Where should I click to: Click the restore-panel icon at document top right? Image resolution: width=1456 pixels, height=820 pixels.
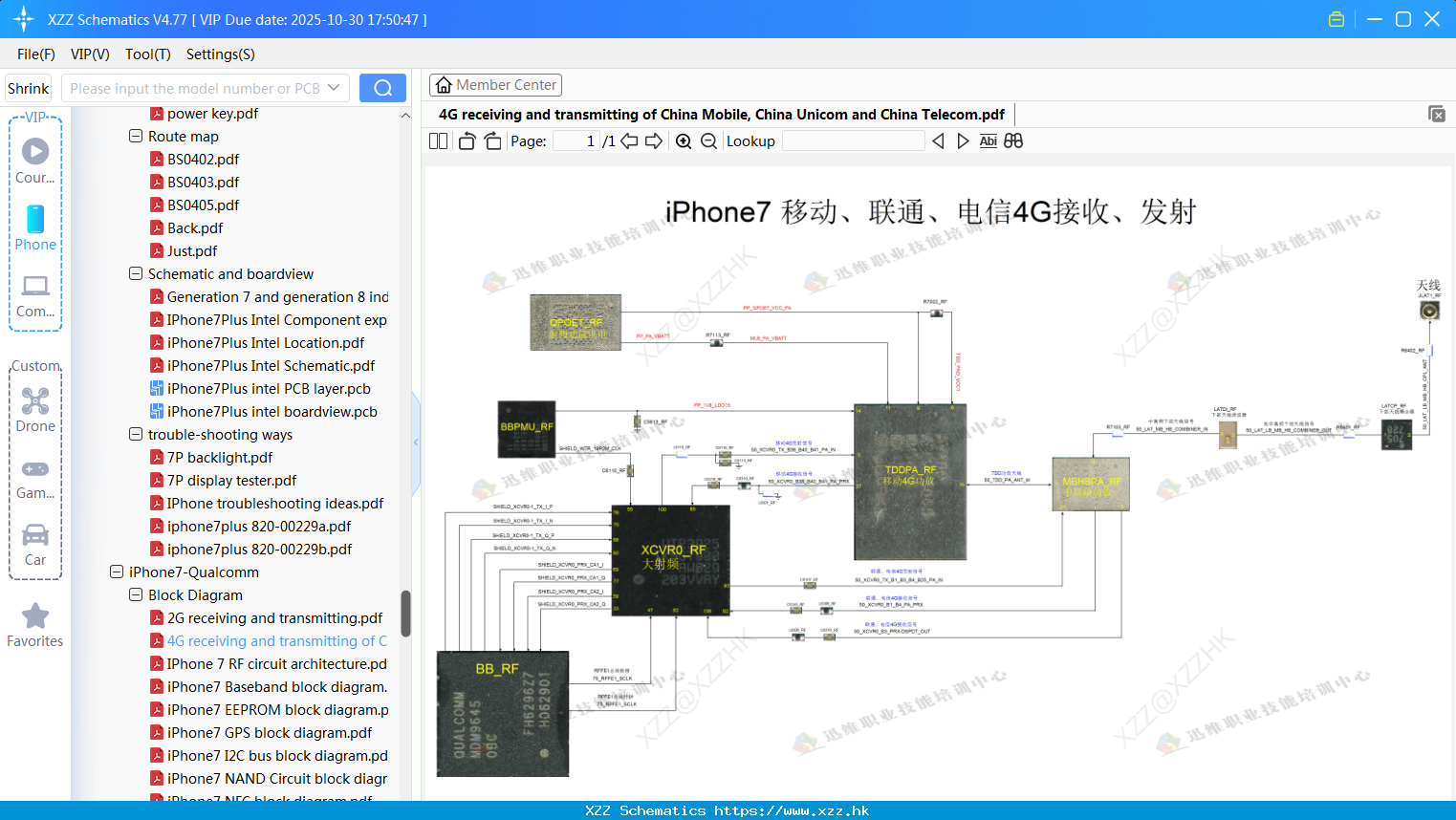[x=1437, y=114]
